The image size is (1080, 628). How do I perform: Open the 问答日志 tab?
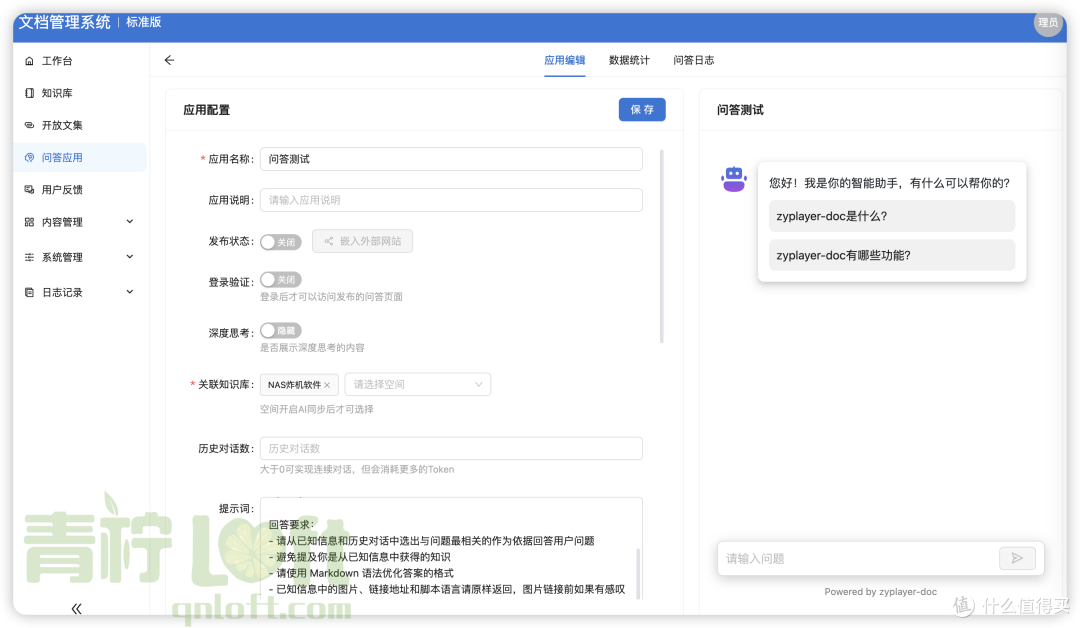click(x=694, y=60)
